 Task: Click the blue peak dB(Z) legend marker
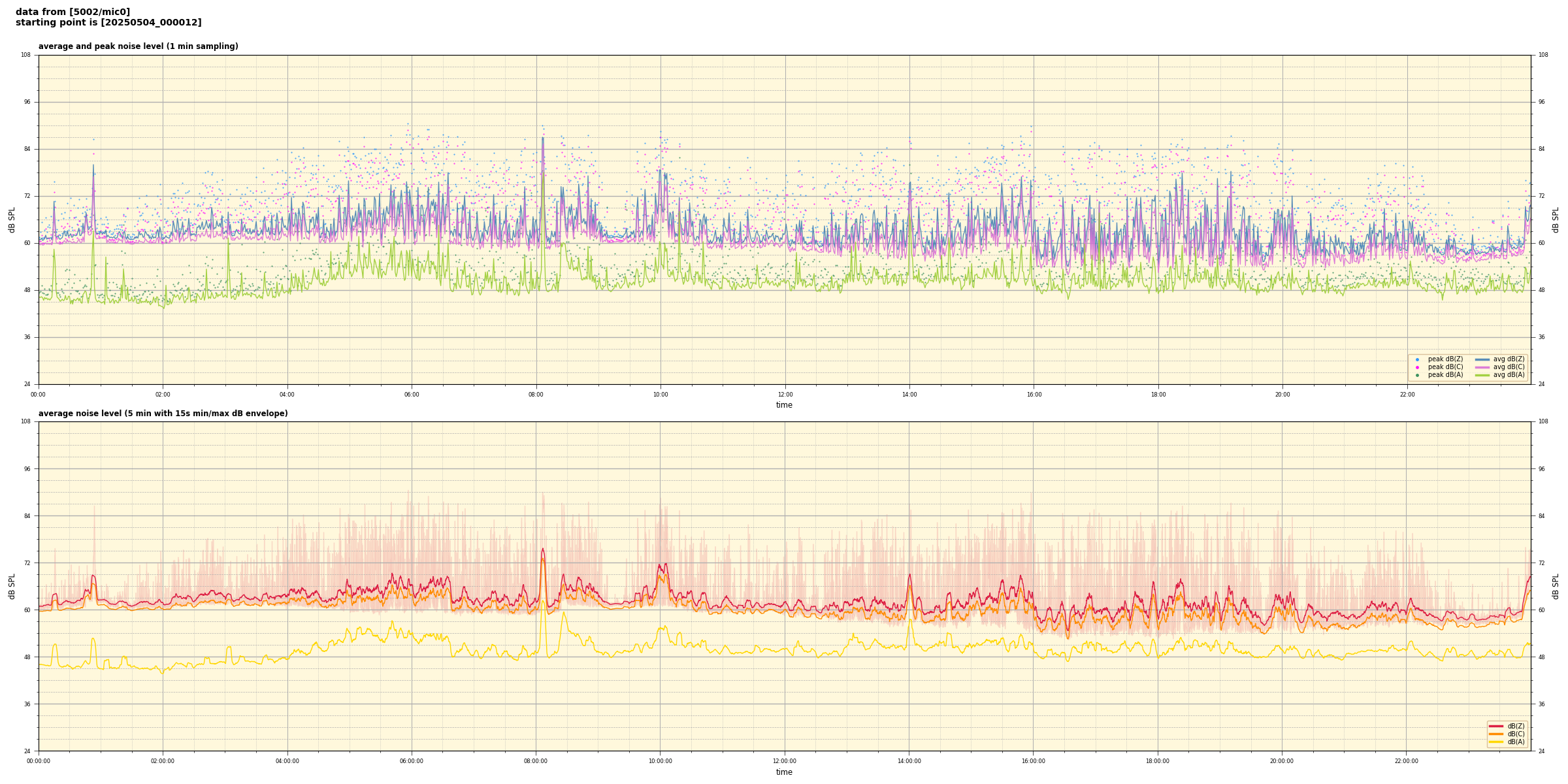pyautogui.click(x=1417, y=359)
